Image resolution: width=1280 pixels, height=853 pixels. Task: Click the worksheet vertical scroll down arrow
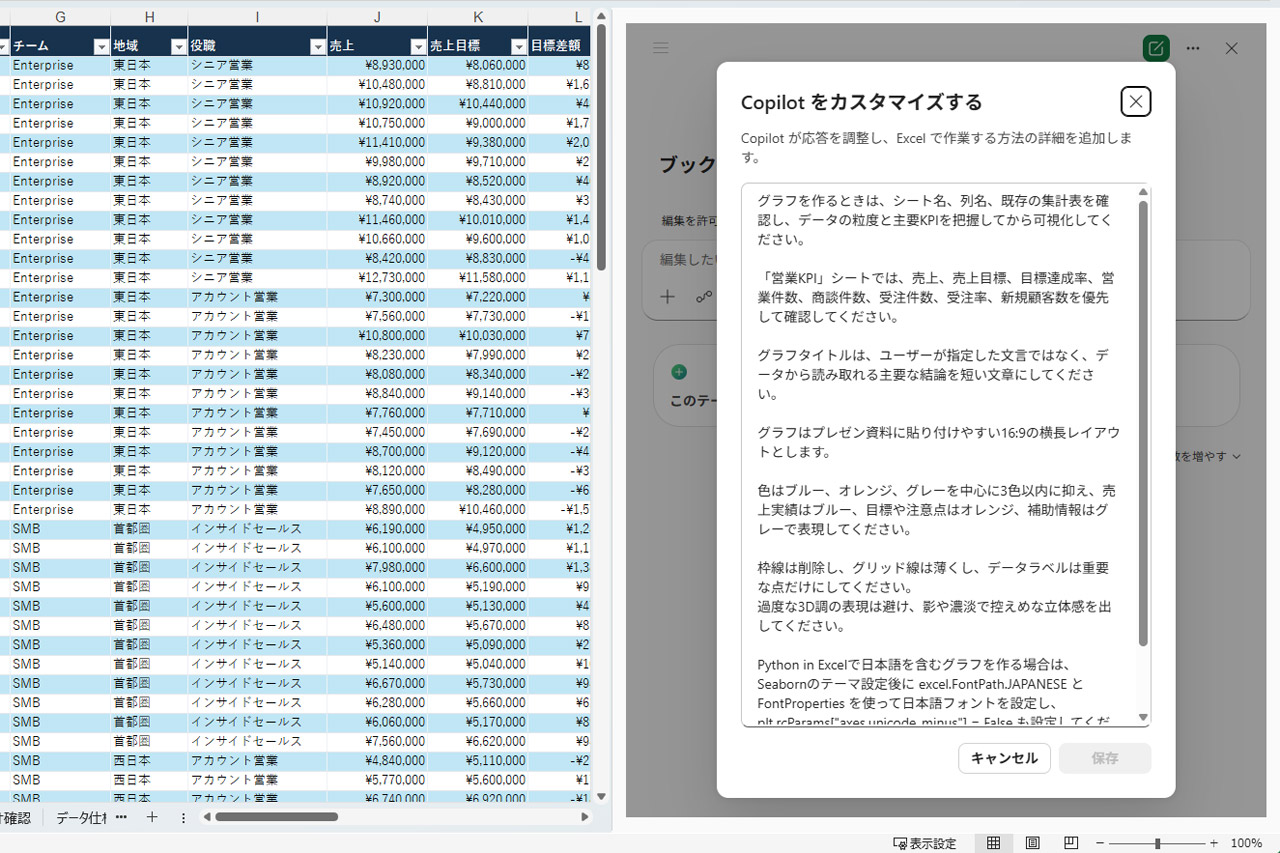[602, 796]
